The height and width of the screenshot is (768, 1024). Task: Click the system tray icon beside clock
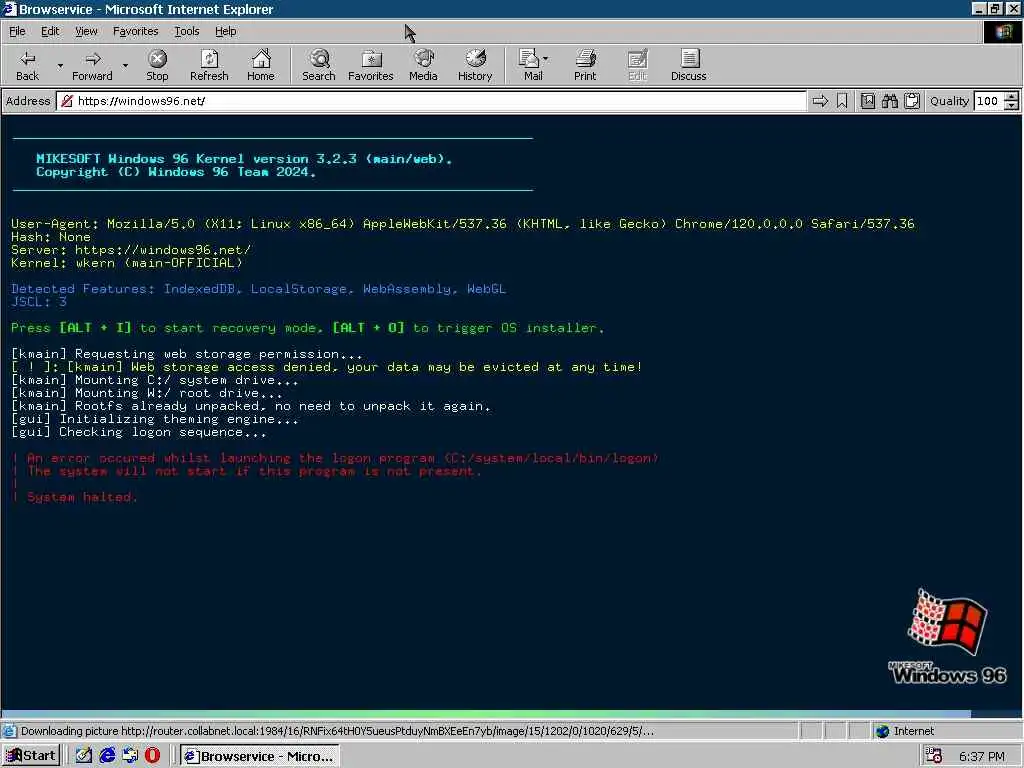pos(934,756)
